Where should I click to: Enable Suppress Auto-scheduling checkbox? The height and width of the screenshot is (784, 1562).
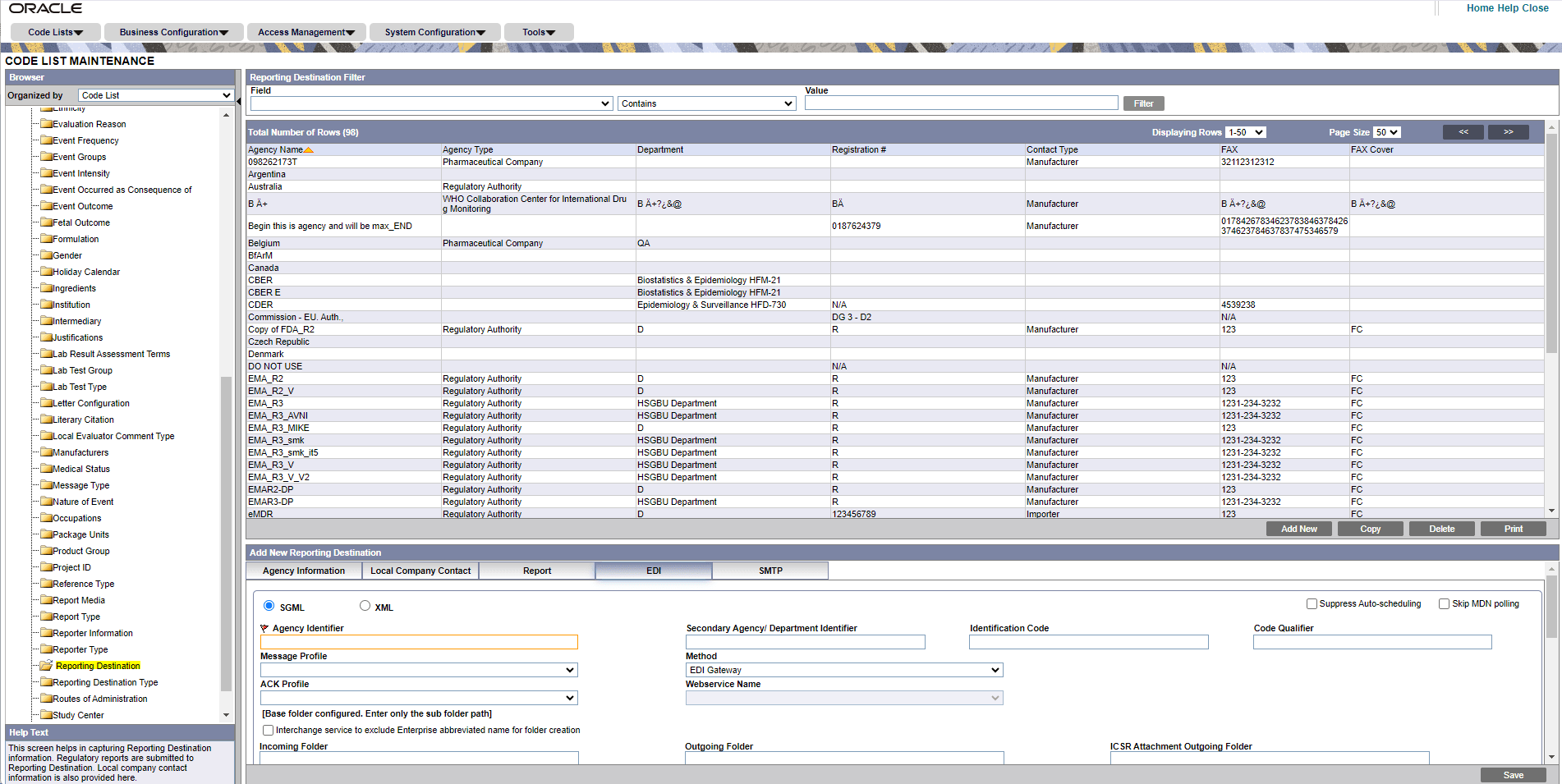coord(1312,603)
